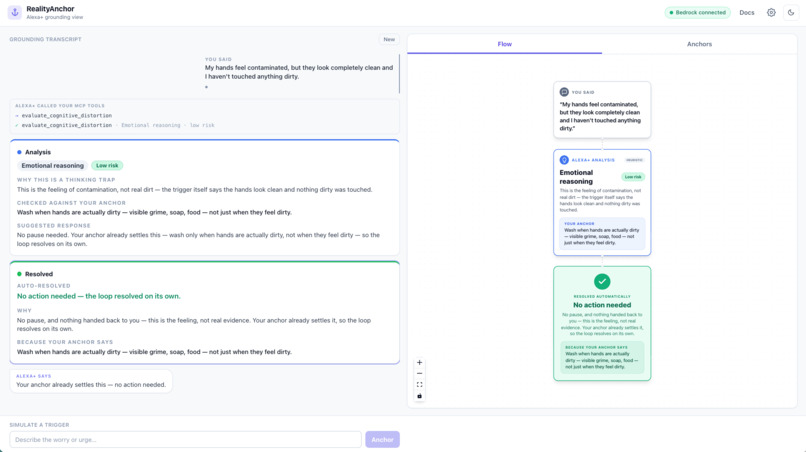Screen dimensions: 806x452
Task: Switch to the Flow tab
Action: coord(504,44)
